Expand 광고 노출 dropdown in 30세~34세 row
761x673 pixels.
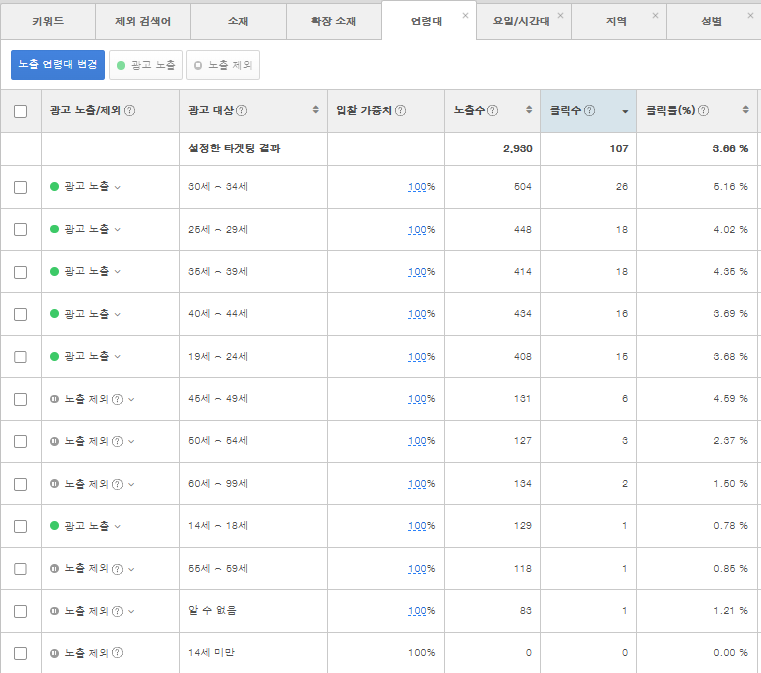coord(117,187)
